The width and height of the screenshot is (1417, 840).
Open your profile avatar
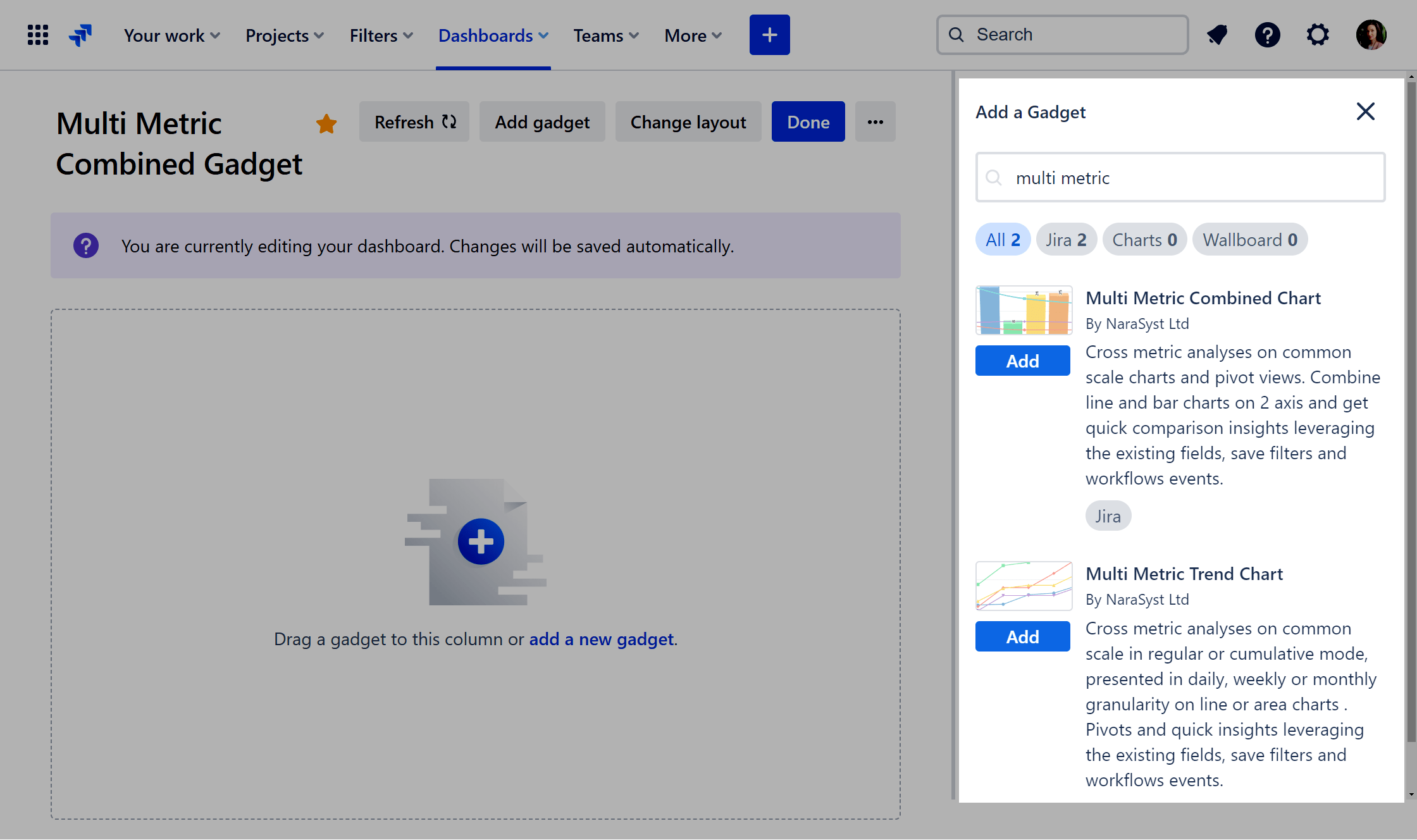coord(1370,35)
